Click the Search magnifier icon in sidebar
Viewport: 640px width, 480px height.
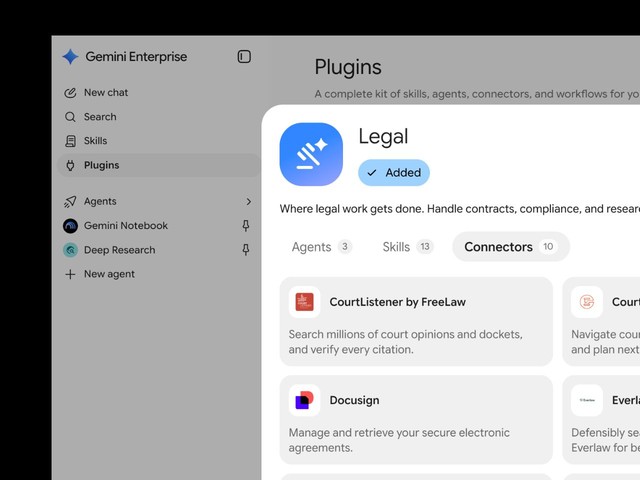point(70,117)
